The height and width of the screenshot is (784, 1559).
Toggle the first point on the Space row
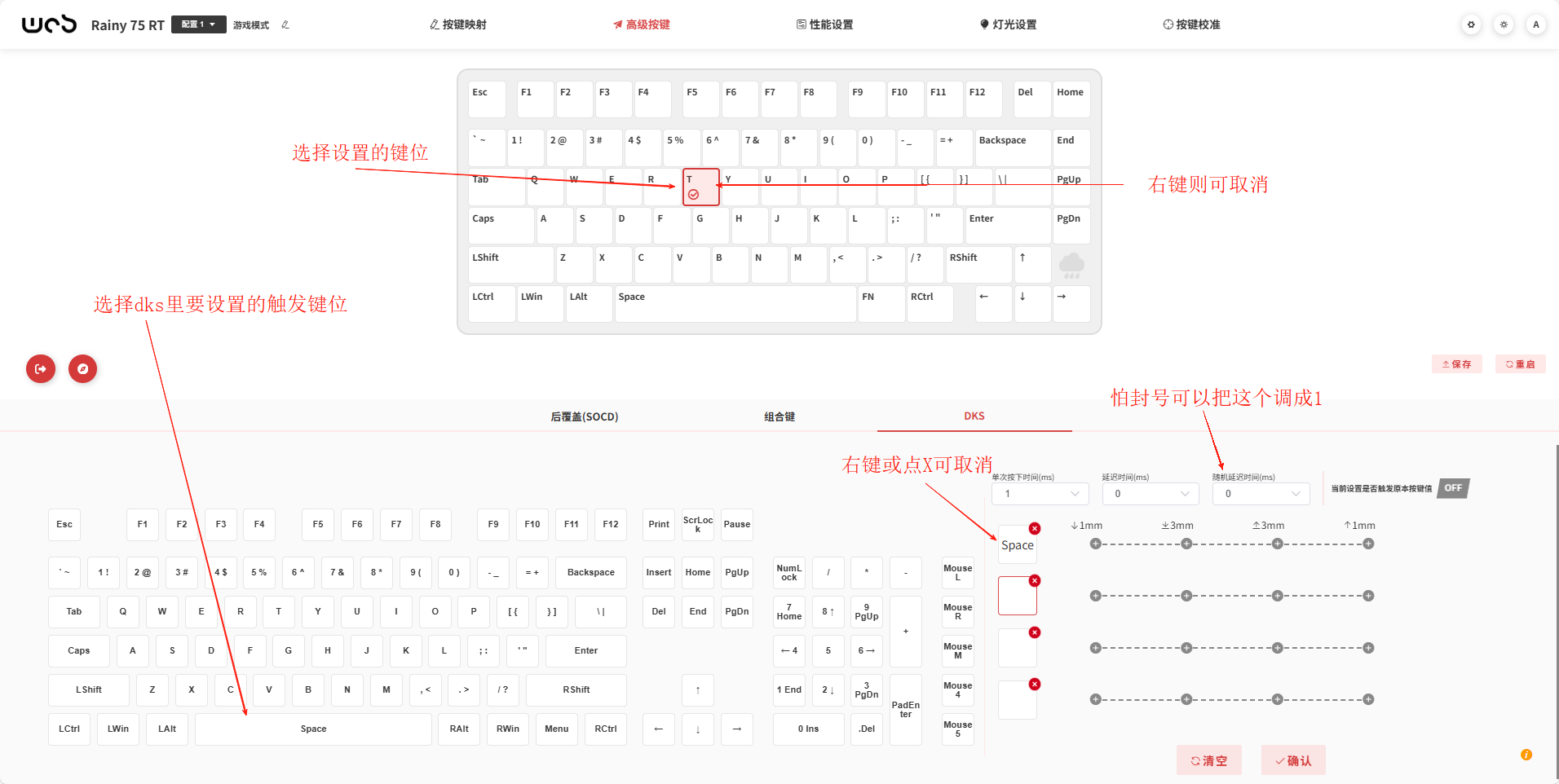point(1095,544)
